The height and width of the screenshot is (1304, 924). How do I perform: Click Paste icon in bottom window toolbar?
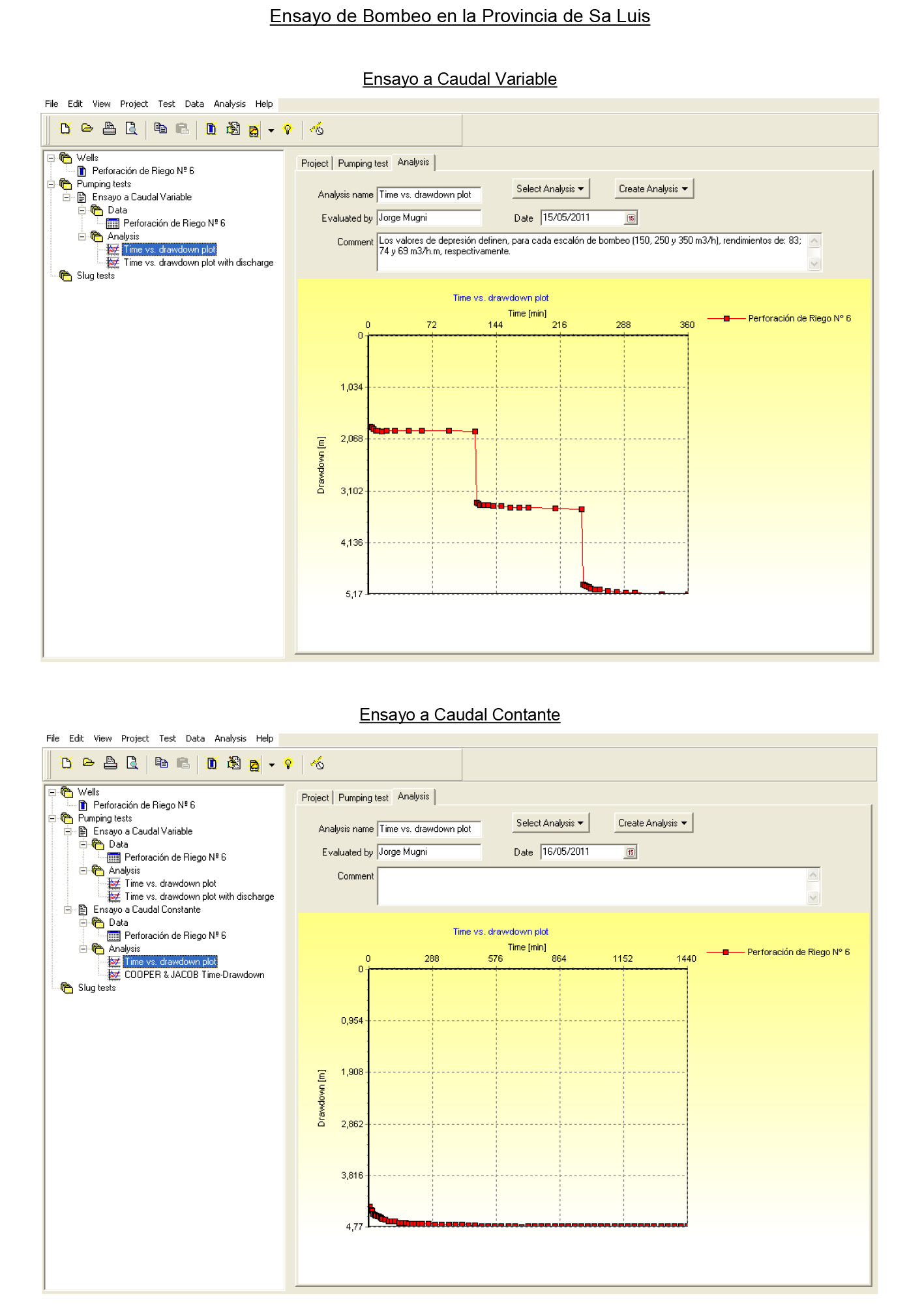point(183,763)
